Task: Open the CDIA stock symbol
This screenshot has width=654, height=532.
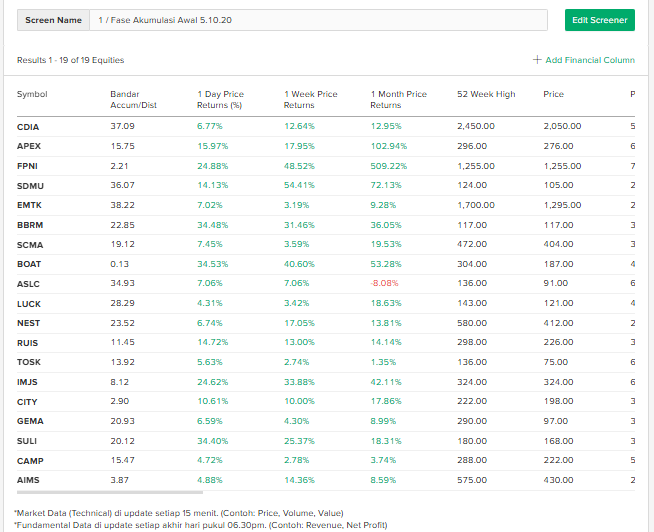Action: tap(28, 127)
